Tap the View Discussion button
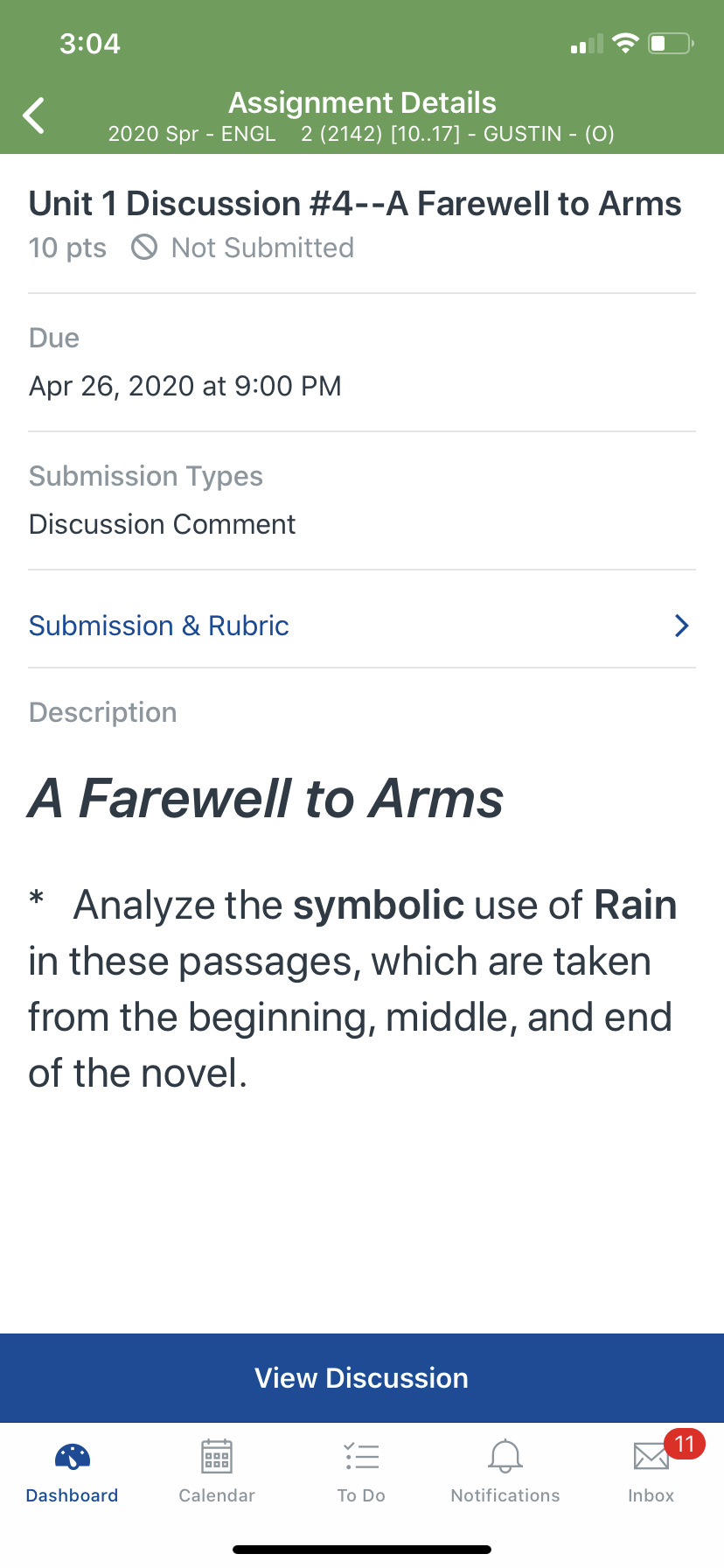Image resolution: width=724 pixels, height=1568 pixels. (362, 1378)
